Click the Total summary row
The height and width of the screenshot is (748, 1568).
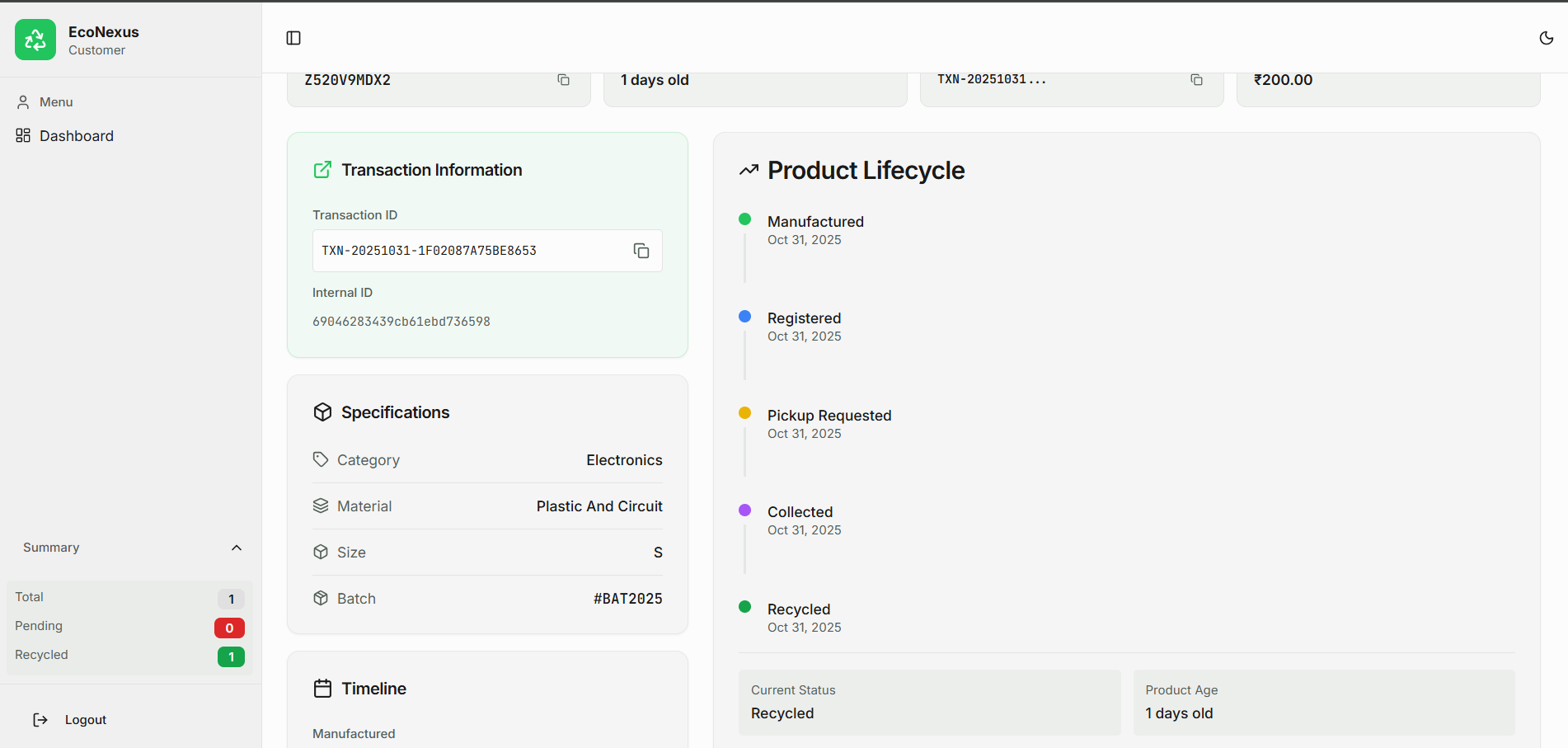tap(124, 598)
